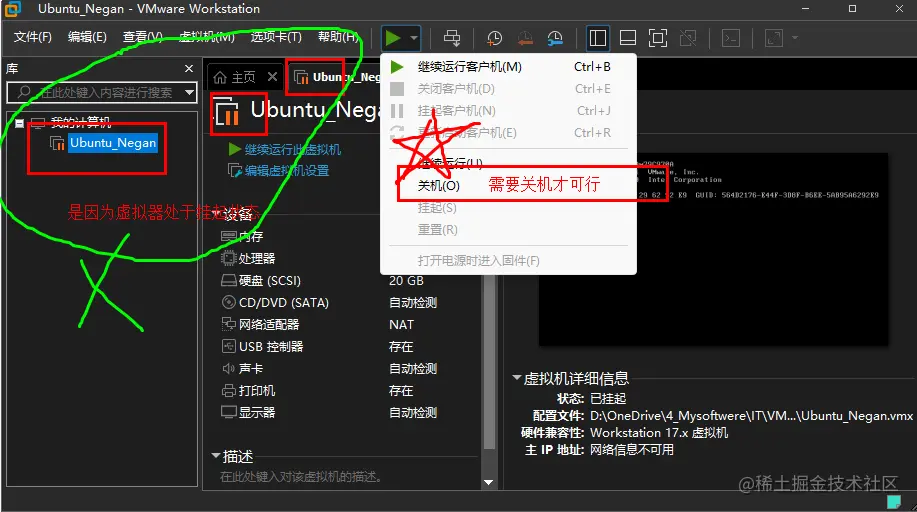Open the console view icon
The width and height of the screenshot is (917, 512).
pos(731,38)
